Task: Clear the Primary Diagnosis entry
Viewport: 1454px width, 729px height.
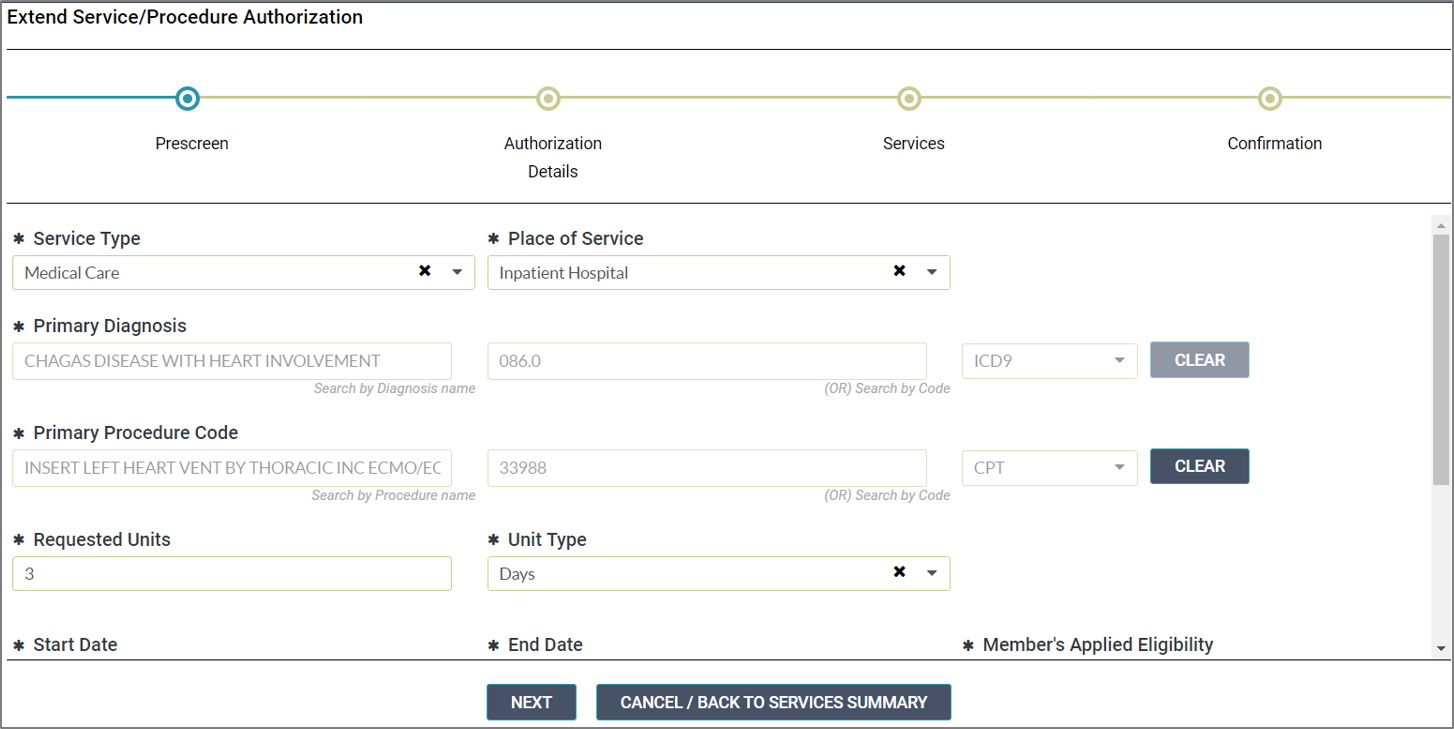Action: pyautogui.click(x=1199, y=360)
